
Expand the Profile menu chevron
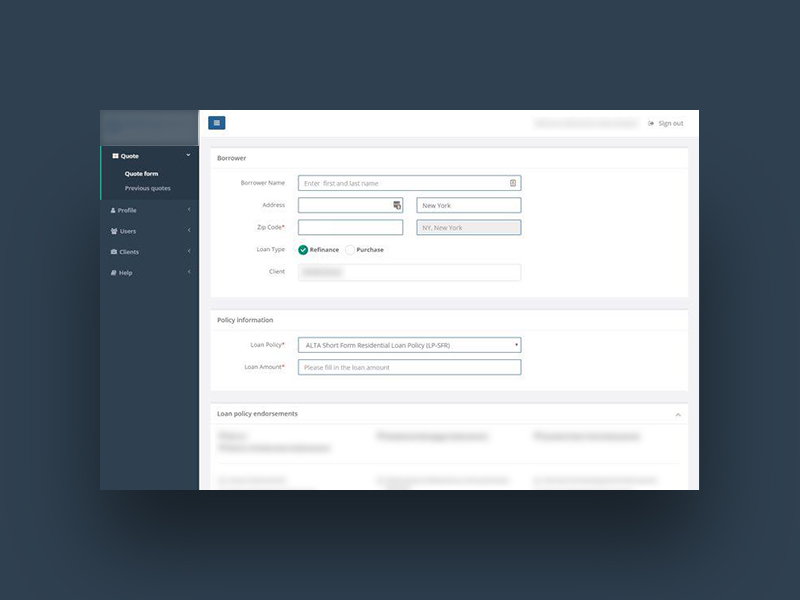click(189, 210)
